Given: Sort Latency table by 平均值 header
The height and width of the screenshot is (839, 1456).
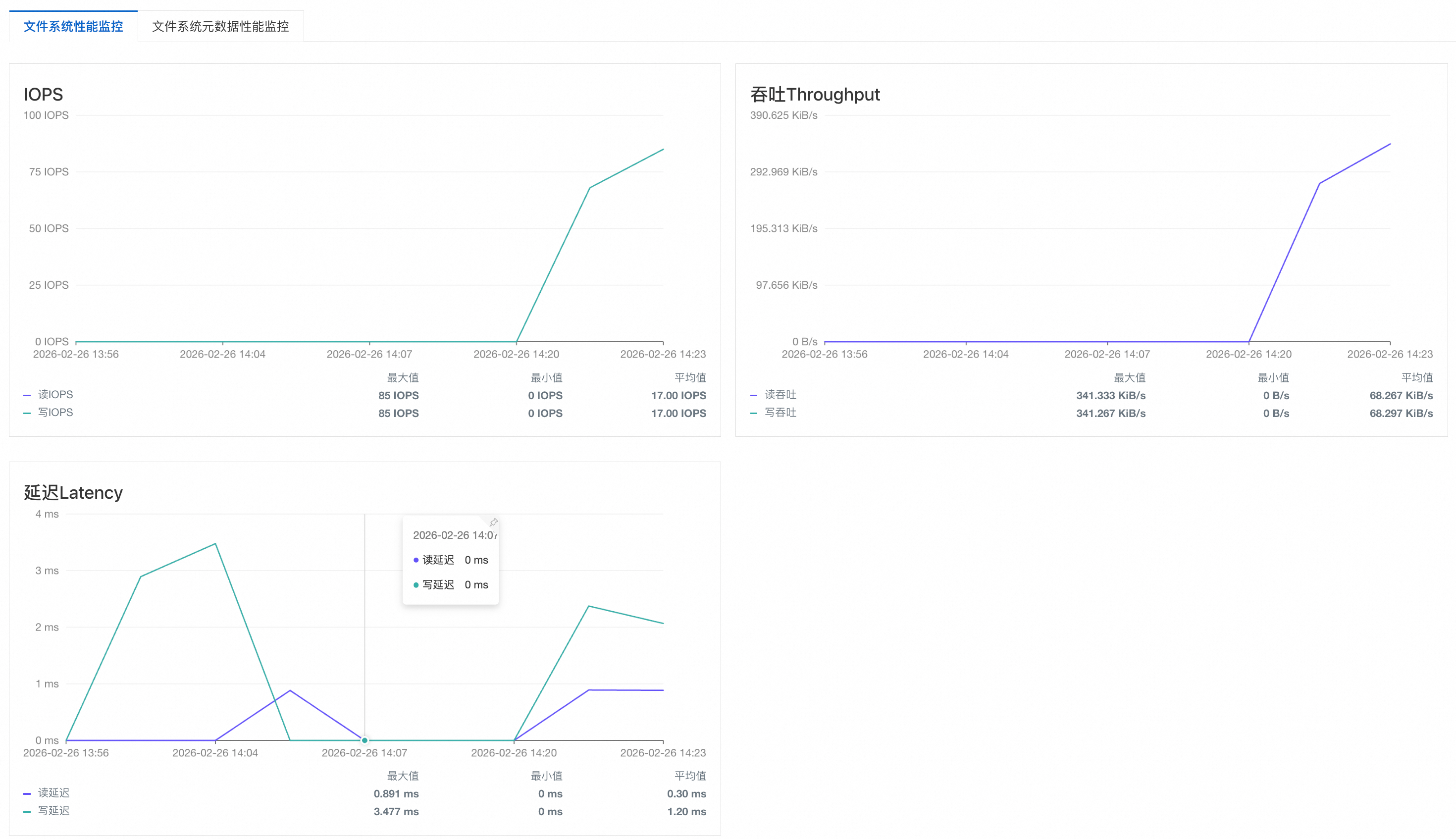Looking at the screenshot, I should pyautogui.click(x=690, y=776).
